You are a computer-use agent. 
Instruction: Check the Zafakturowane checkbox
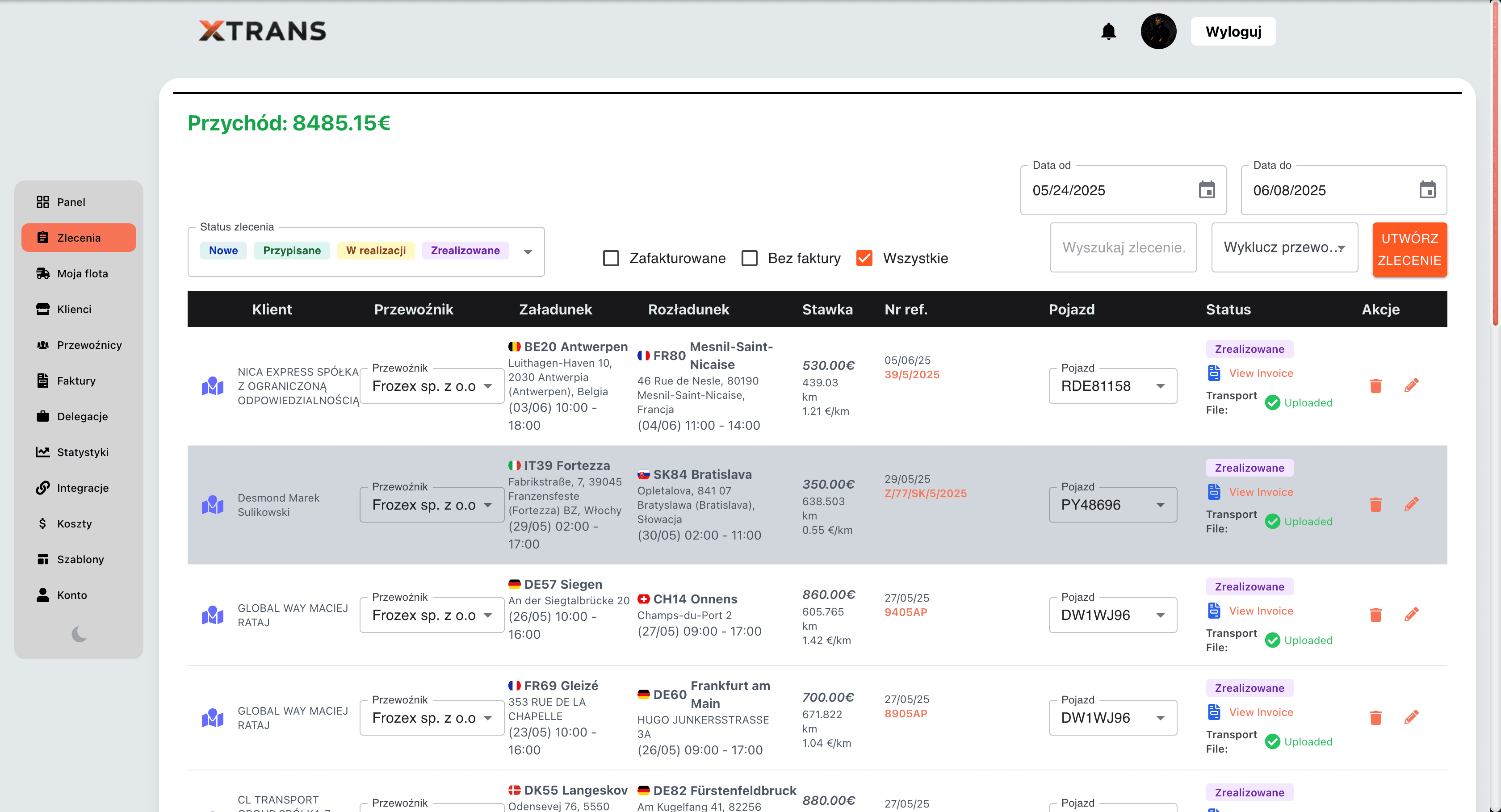[611, 258]
